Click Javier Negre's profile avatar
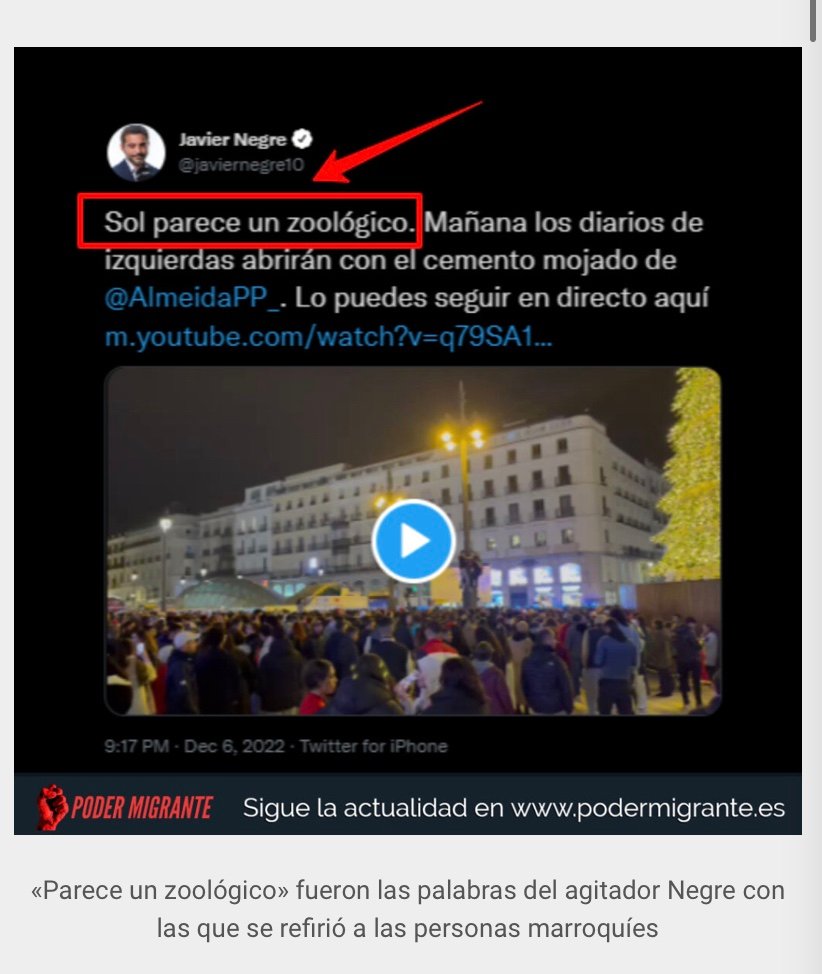This screenshot has width=822, height=974. (x=136, y=153)
